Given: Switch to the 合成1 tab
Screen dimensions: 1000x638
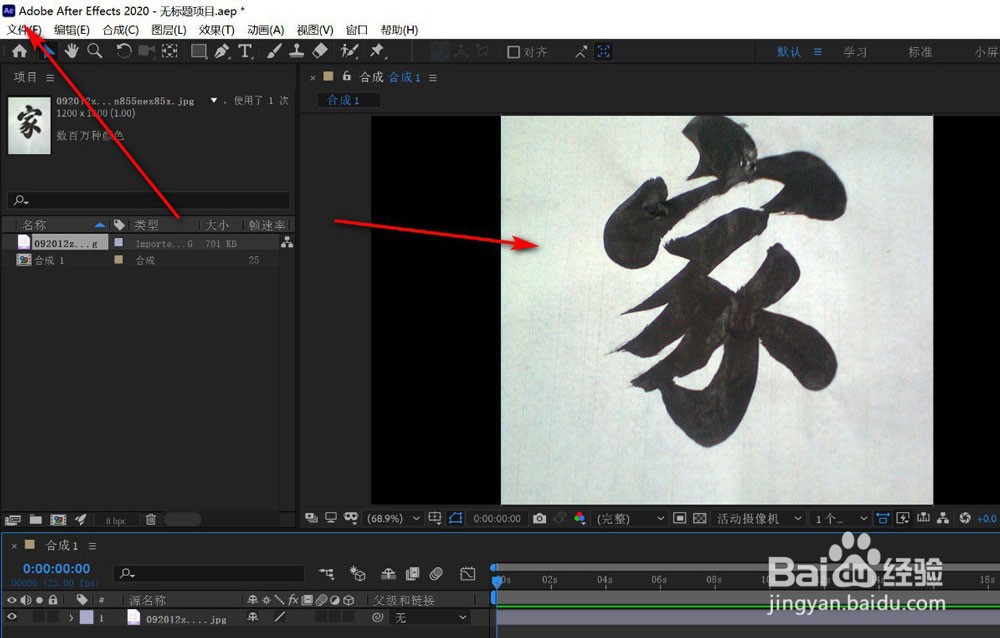Looking at the screenshot, I should pos(347,99).
